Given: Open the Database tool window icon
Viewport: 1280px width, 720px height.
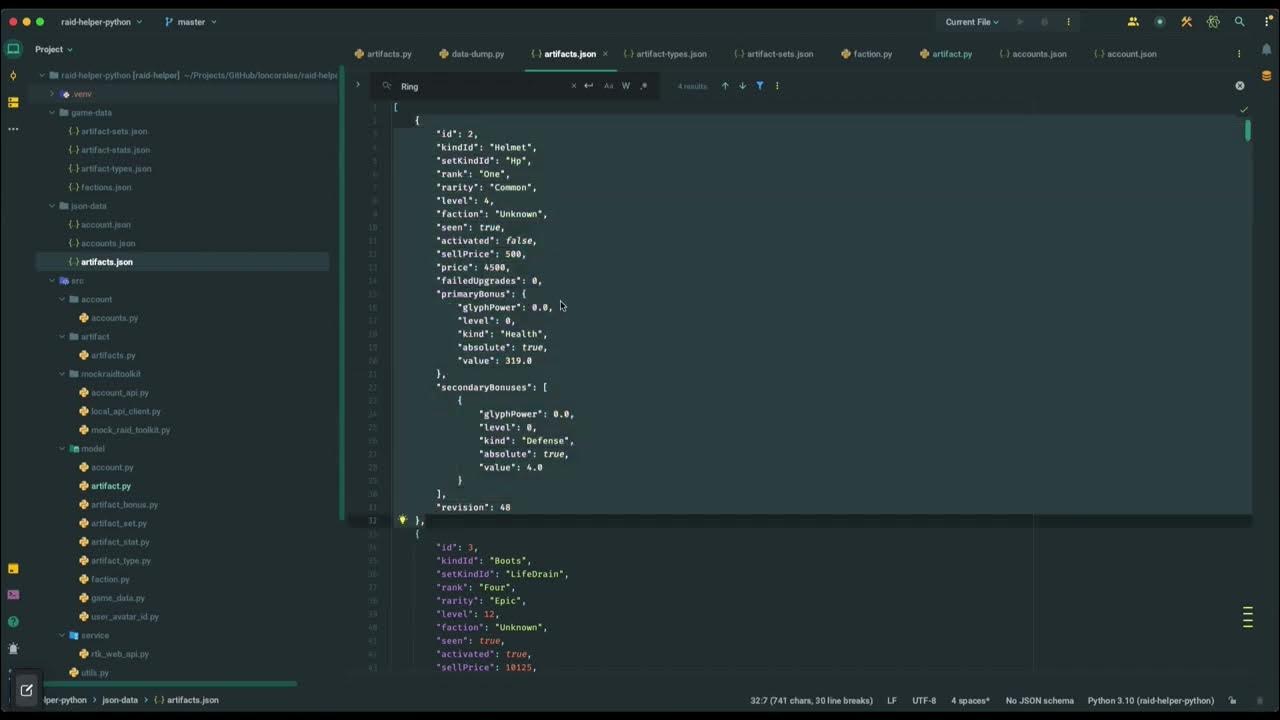Looking at the screenshot, I should tap(1266, 76).
